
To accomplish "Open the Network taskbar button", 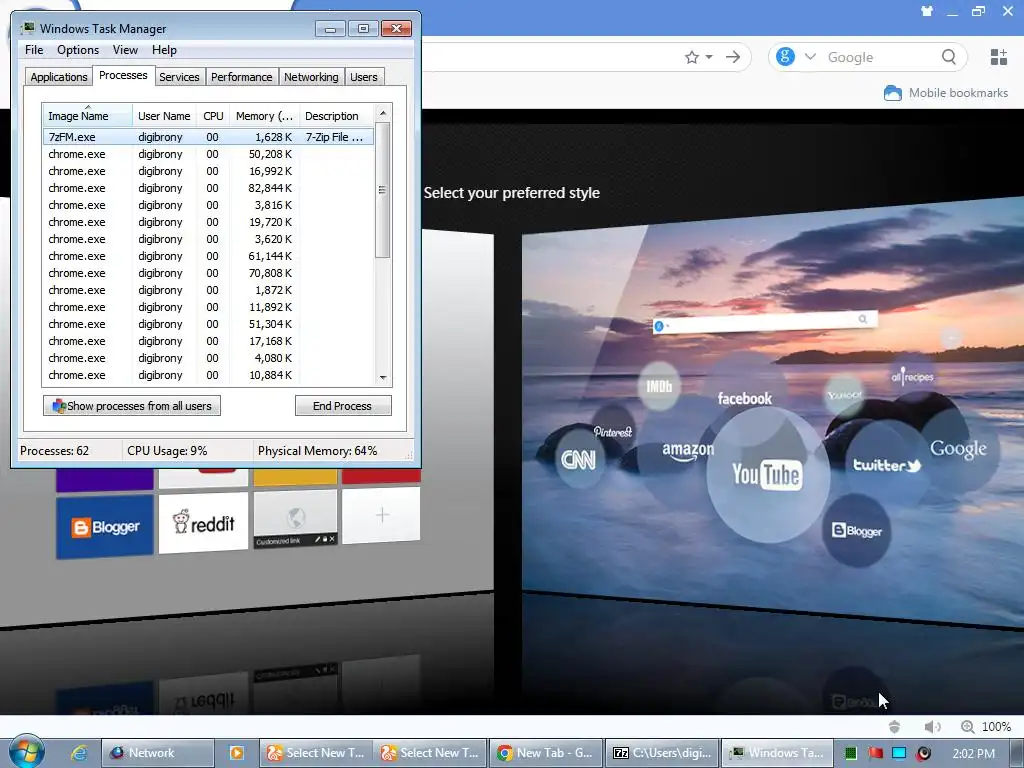I will click(157, 753).
